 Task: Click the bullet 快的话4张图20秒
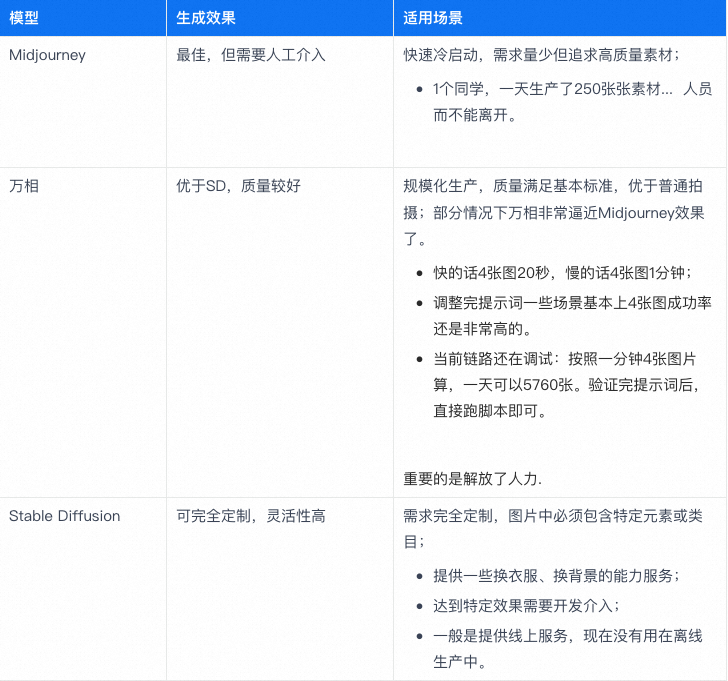click(x=562, y=272)
